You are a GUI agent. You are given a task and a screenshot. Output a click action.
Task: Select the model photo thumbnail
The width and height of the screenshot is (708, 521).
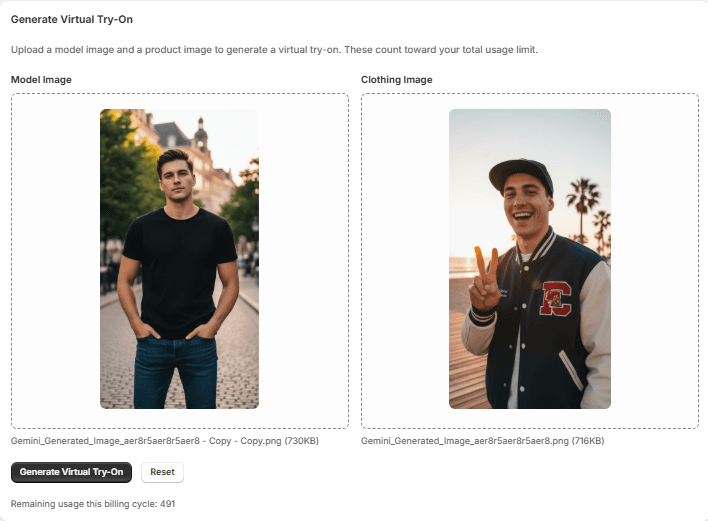point(180,258)
